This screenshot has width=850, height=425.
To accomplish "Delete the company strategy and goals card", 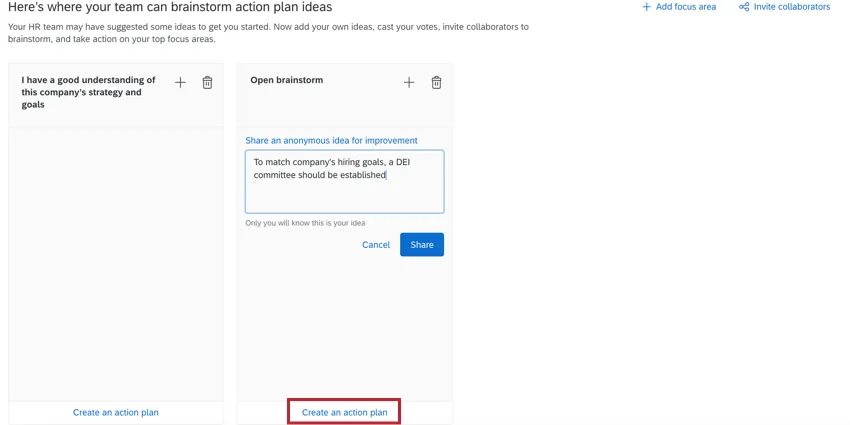I will [x=207, y=83].
